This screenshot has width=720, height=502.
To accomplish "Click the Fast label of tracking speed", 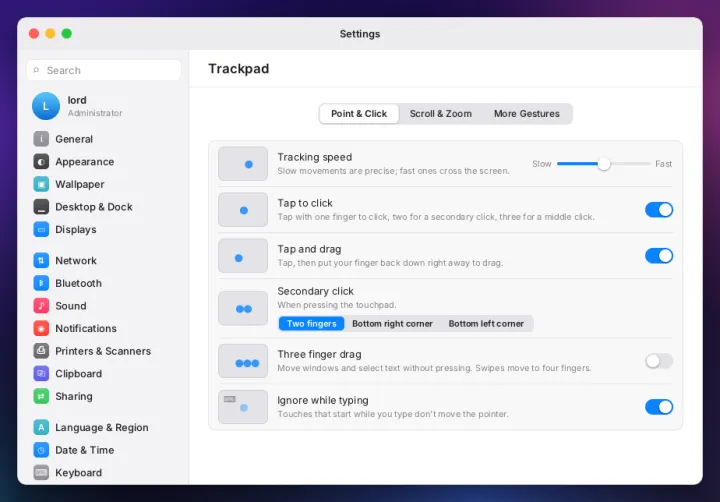I will 664,164.
